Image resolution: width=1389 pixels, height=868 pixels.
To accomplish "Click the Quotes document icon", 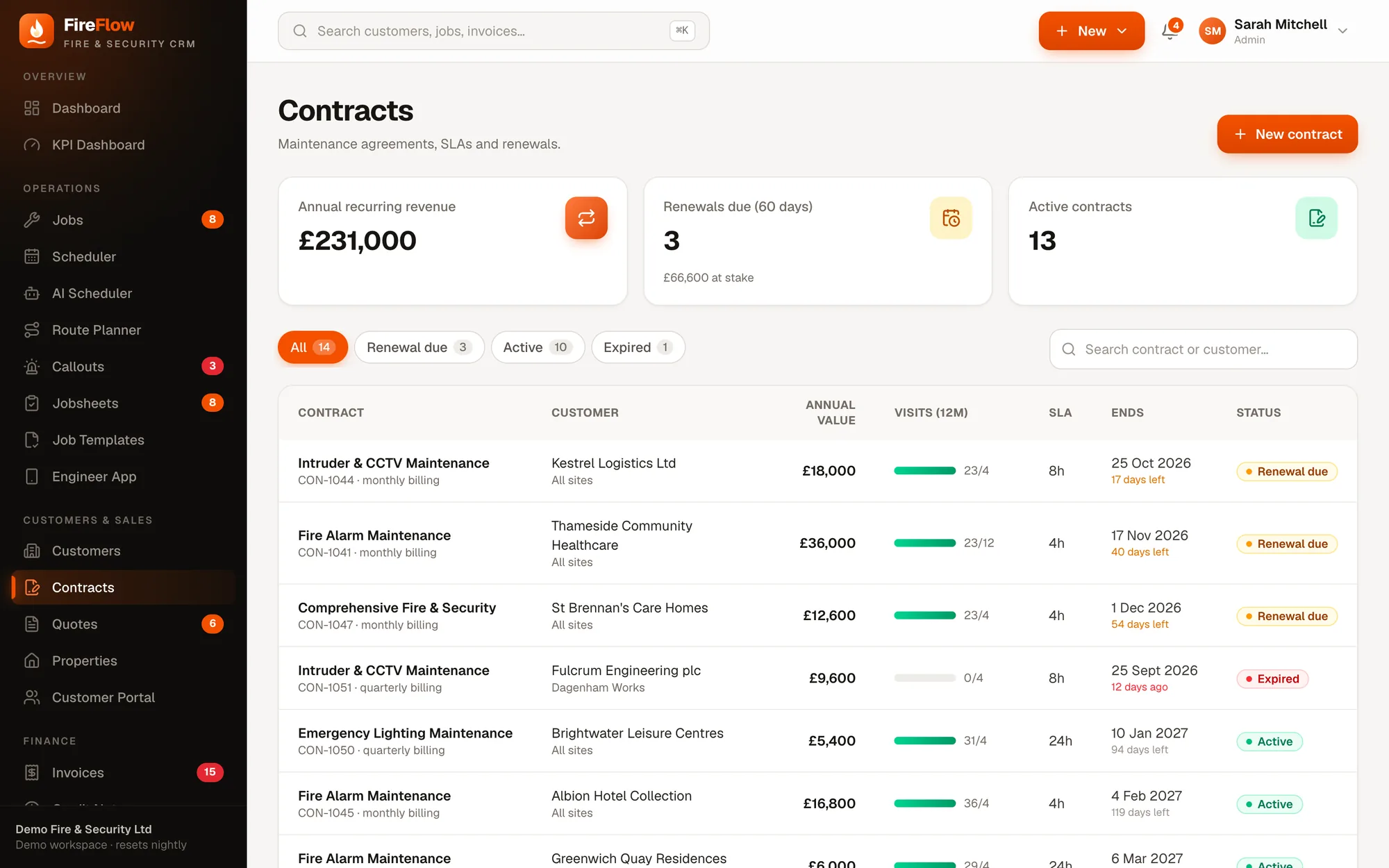I will 32,624.
